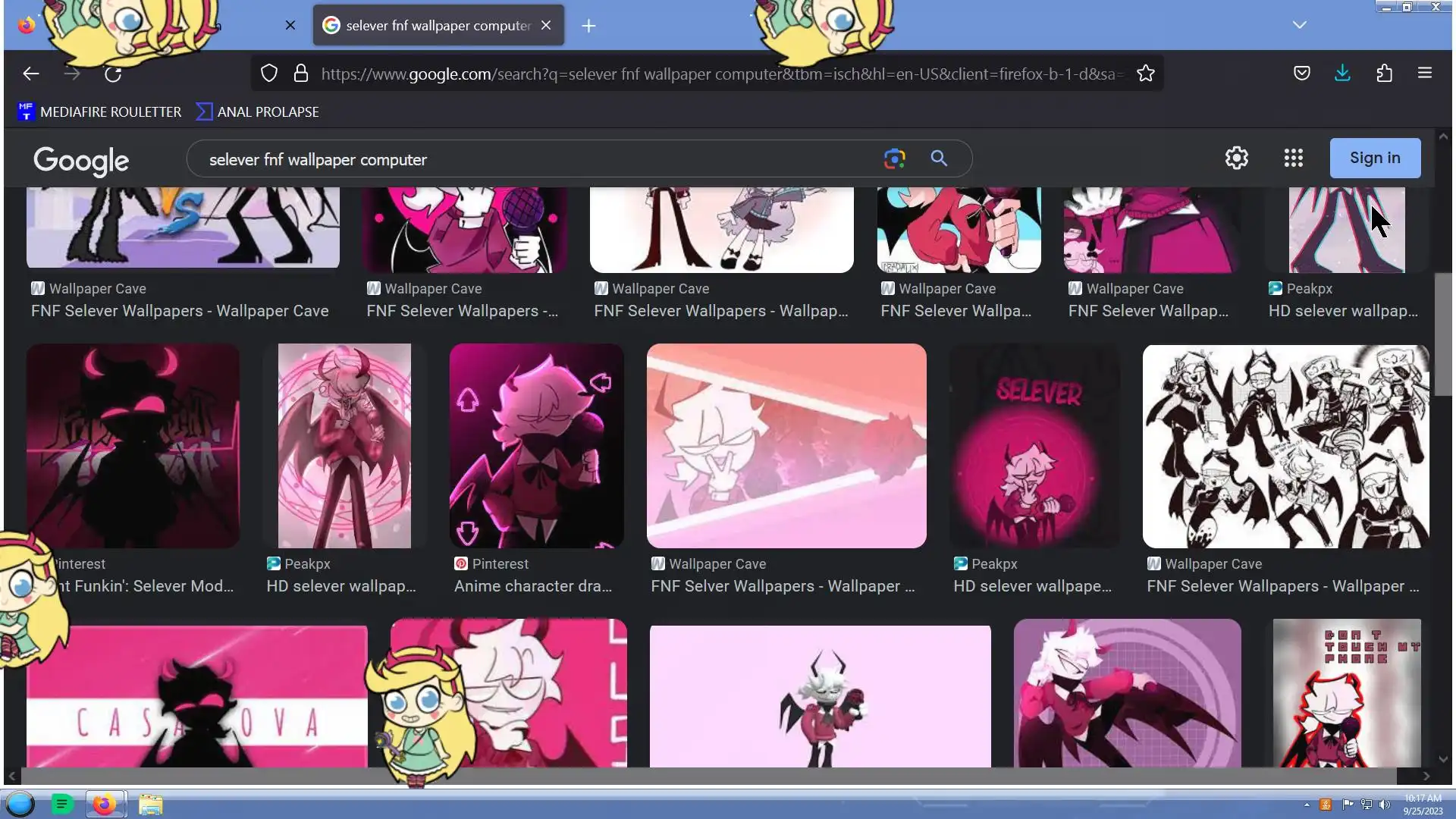
Task: Expand the list all tabs chevron
Action: tap(1299, 25)
